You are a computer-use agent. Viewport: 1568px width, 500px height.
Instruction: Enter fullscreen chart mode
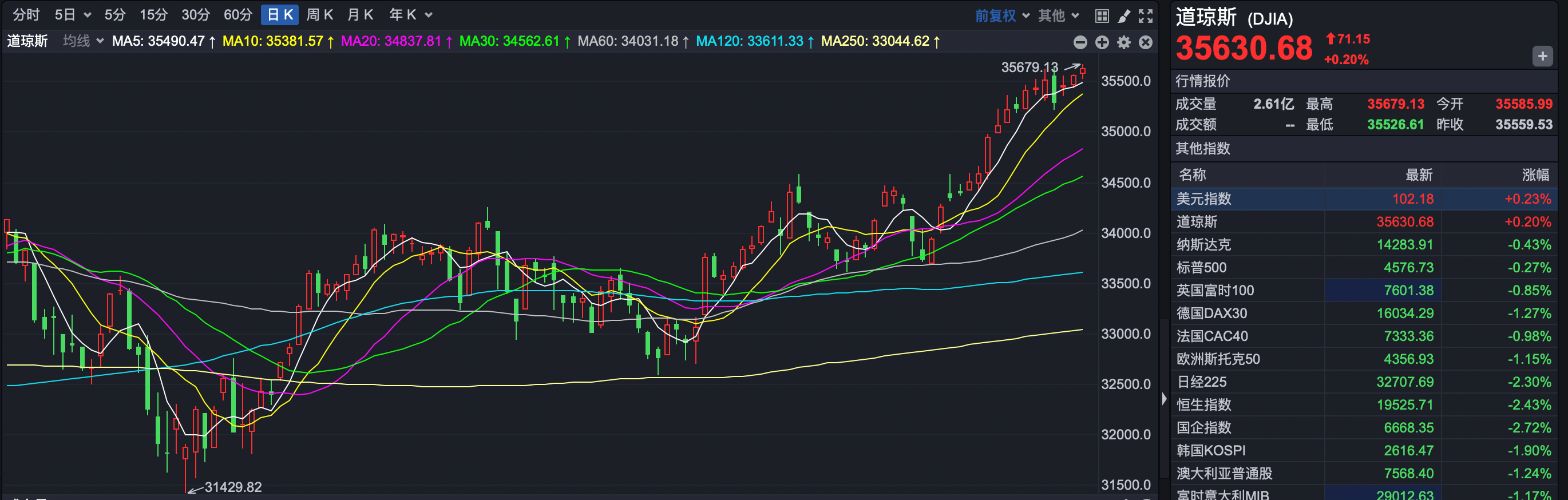pos(1146,16)
